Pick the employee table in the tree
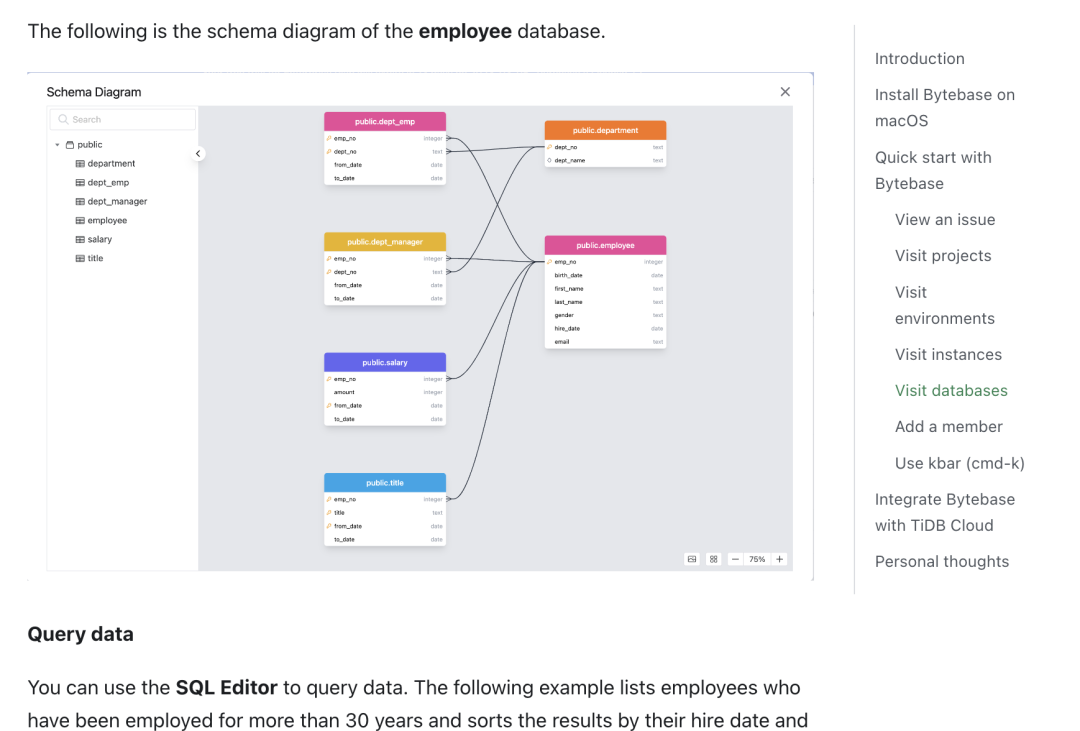The image size is (1080, 731). (101, 220)
